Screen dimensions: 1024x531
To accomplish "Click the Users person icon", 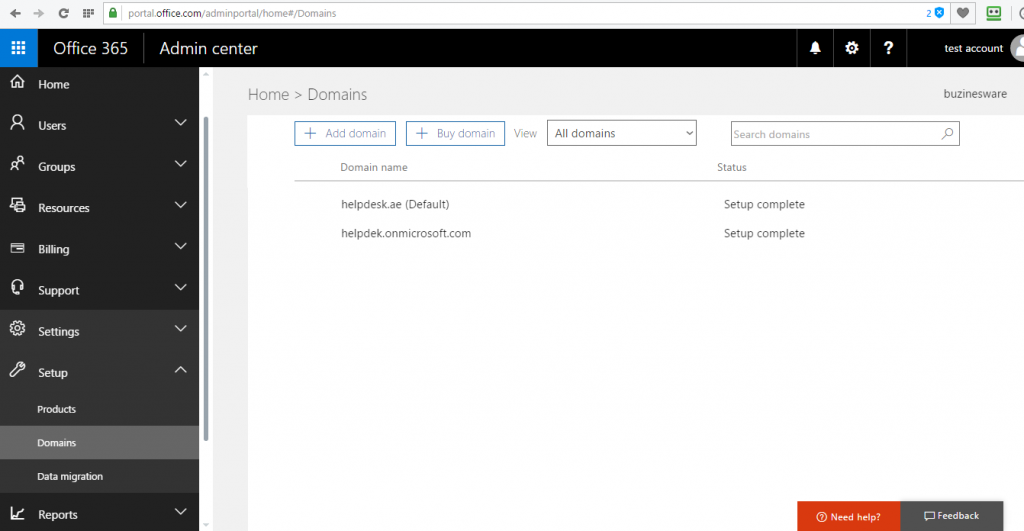I will coord(18,123).
